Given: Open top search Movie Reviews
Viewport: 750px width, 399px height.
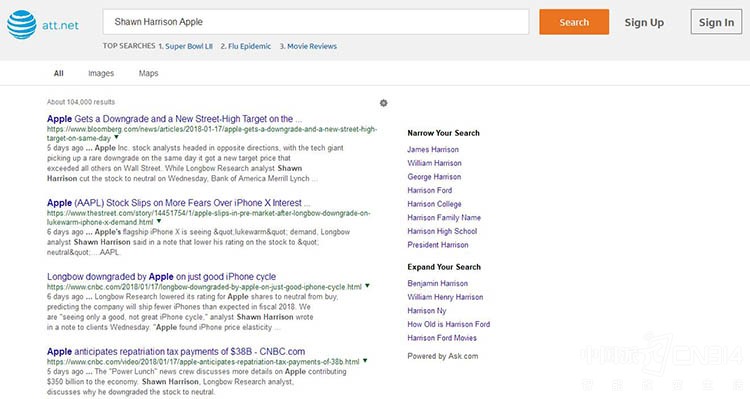Looking at the screenshot, I should pos(312,46).
